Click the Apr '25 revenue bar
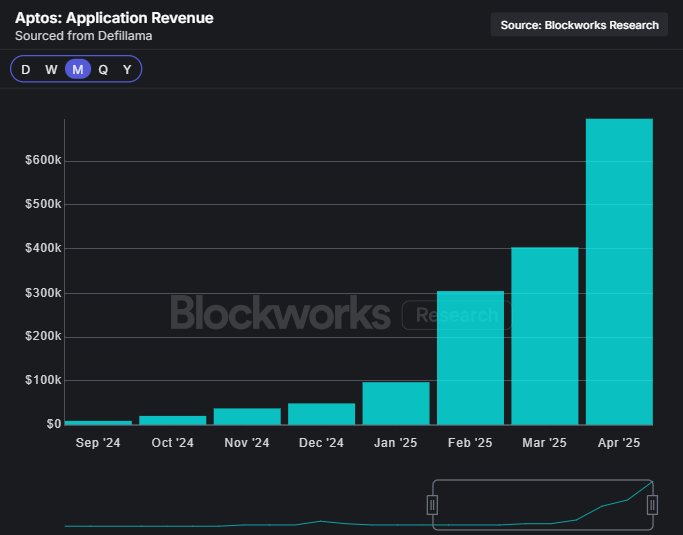Screen dimensions: 683x535 tap(619, 271)
